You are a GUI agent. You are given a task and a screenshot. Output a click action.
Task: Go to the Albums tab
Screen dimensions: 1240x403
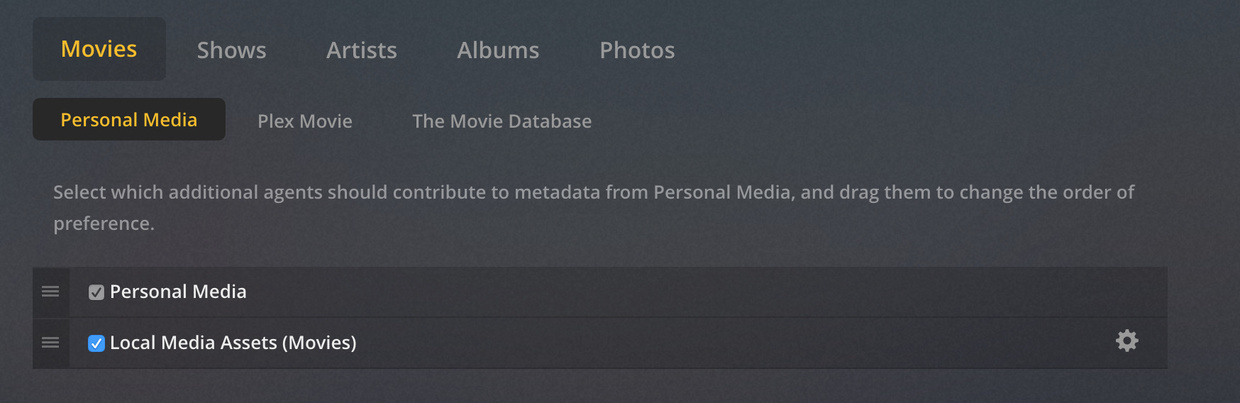tap(498, 50)
